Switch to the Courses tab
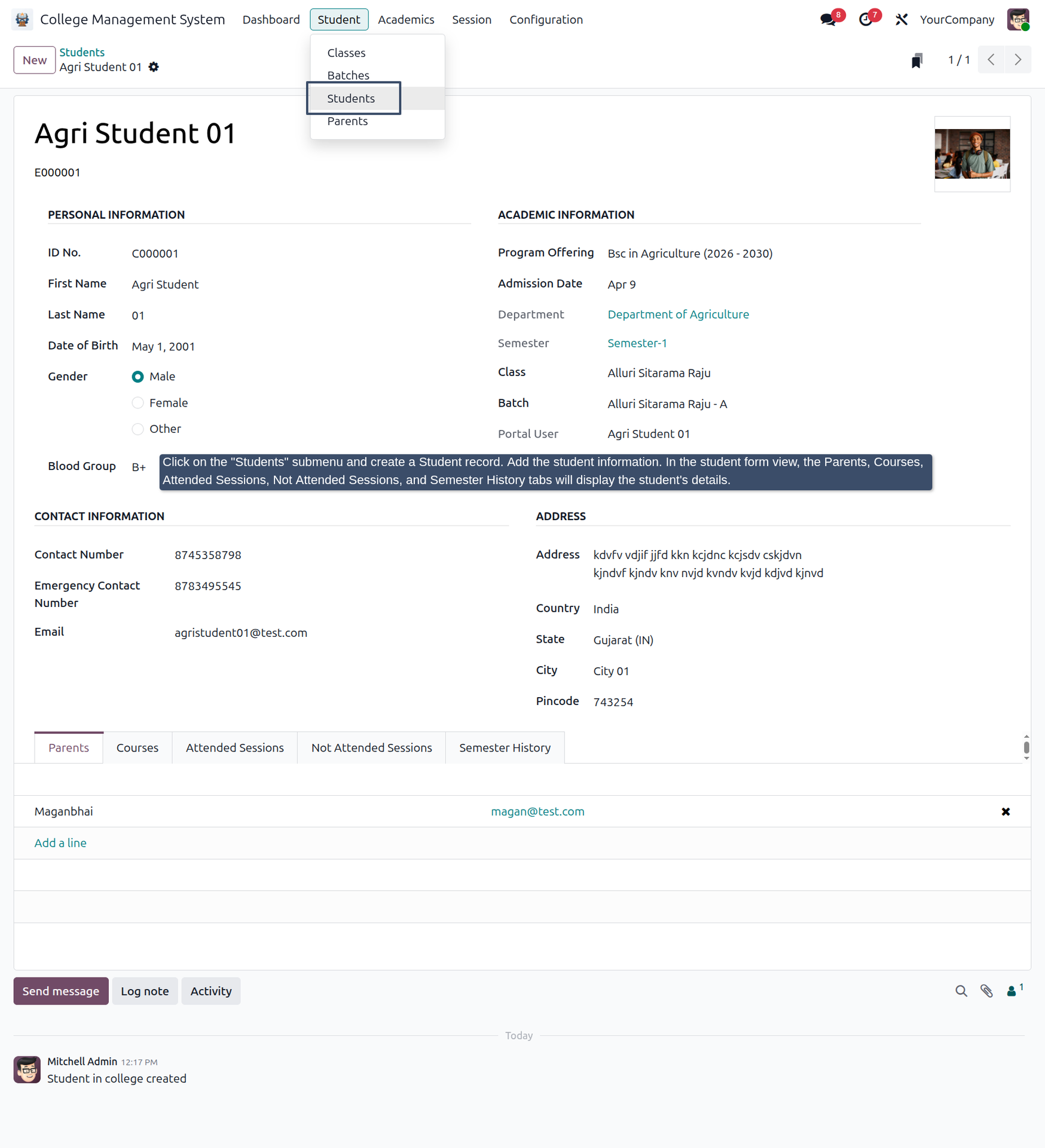Viewport: 1045px width, 1148px height. point(137,748)
